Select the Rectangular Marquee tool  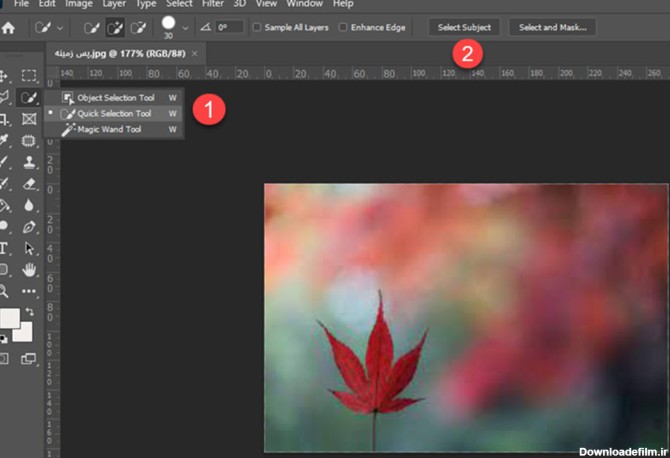pyautogui.click(x=29, y=76)
